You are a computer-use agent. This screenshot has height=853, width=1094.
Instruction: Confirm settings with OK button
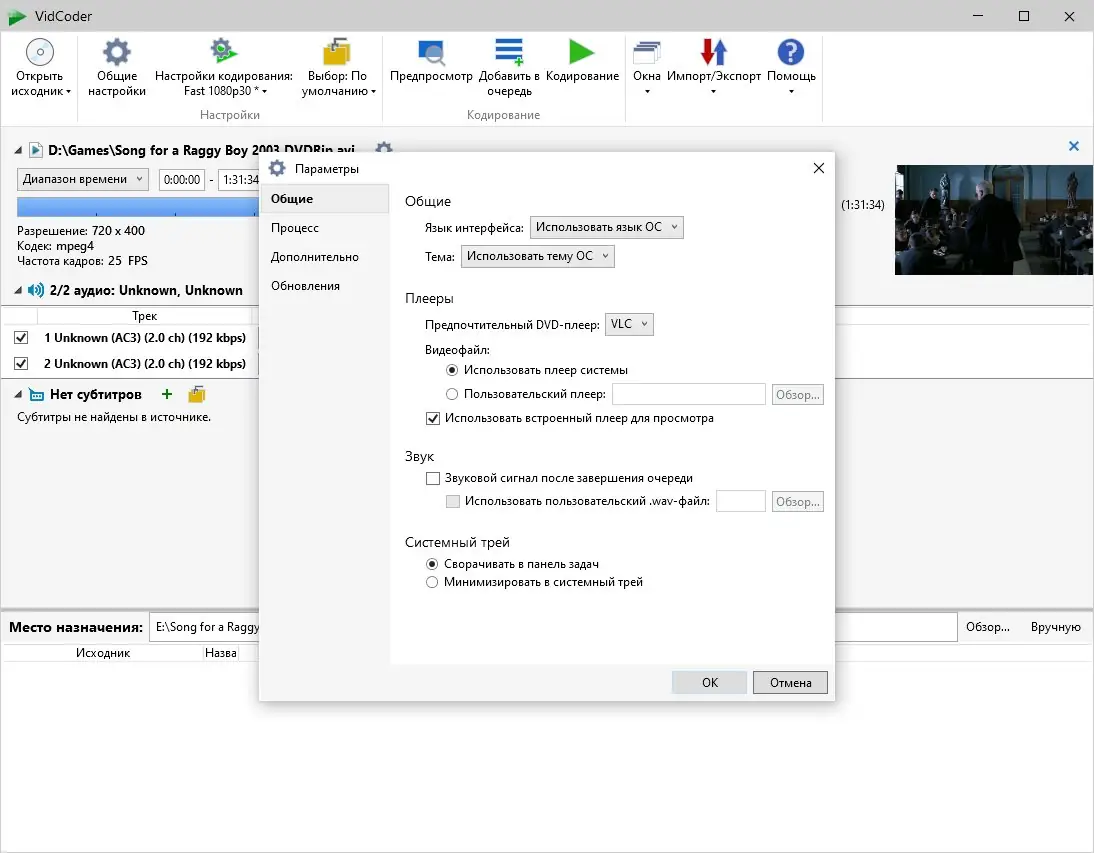[x=710, y=682]
